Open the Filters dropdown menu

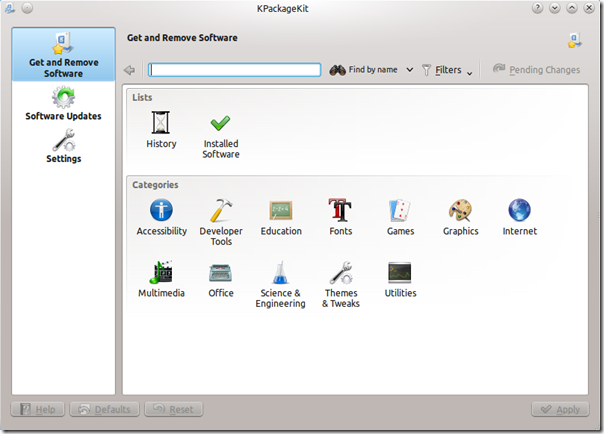pos(447,71)
